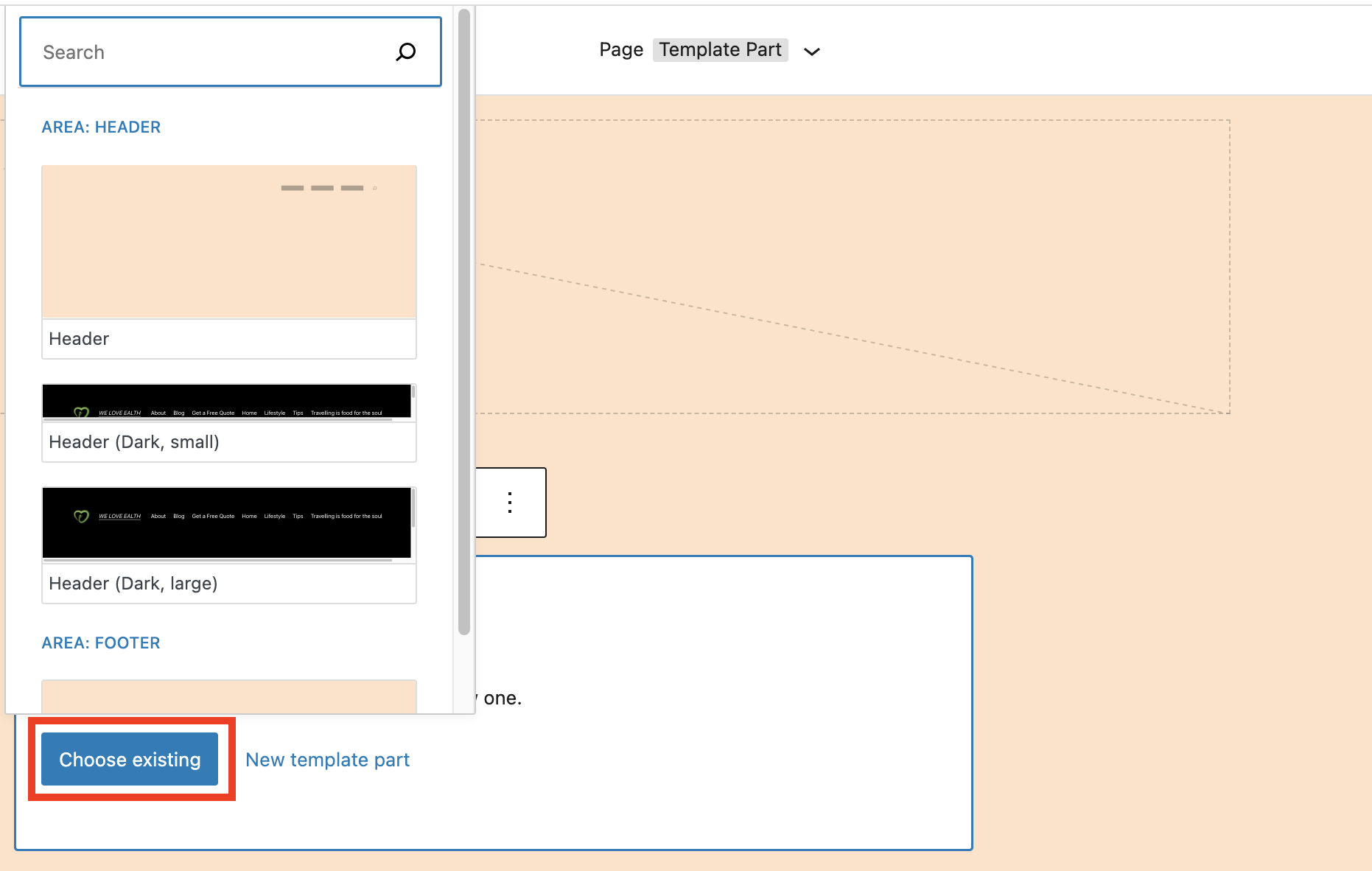Click Get a Free Quote in header preview
This screenshot has width=1372, height=871.
(x=213, y=413)
